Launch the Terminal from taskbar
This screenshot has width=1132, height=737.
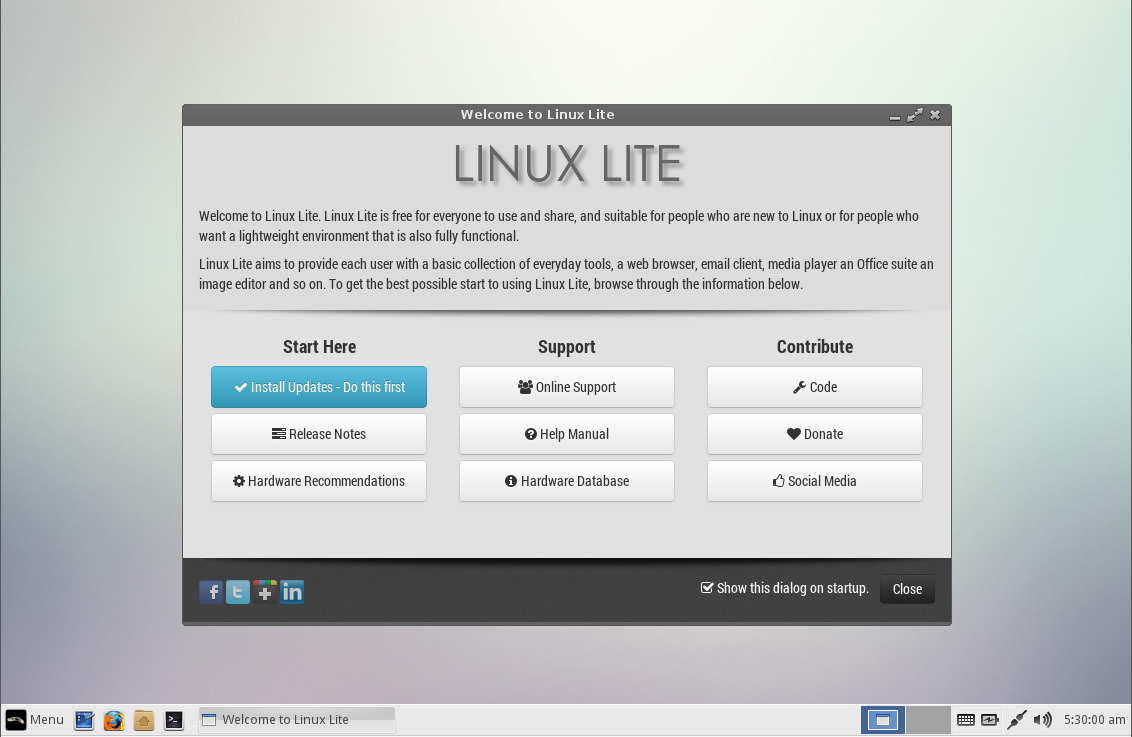pos(174,720)
